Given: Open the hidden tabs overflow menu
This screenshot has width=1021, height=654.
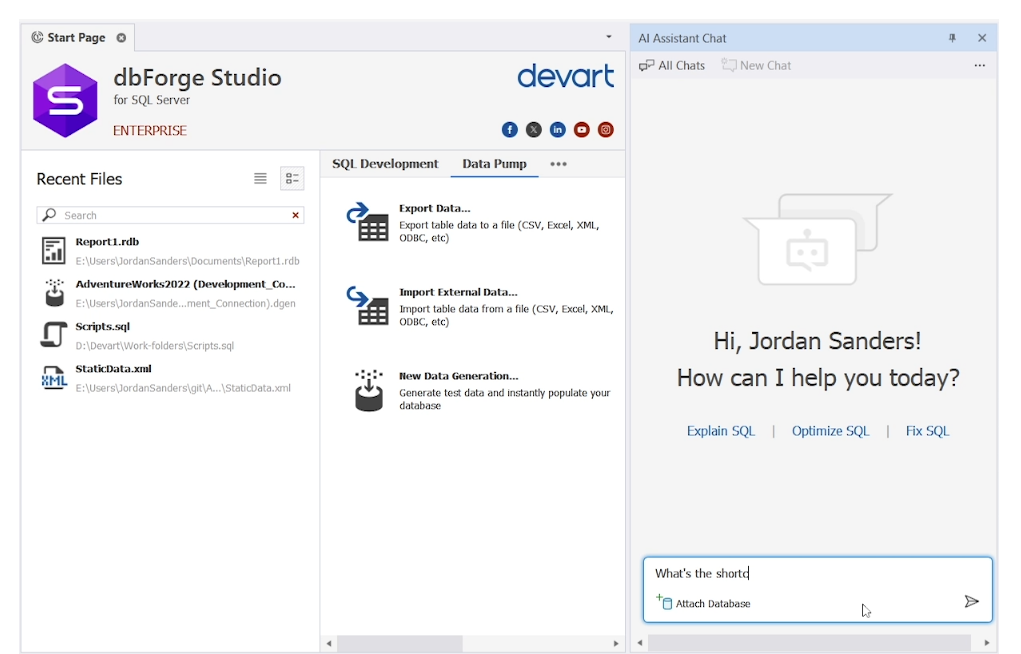Looking at the screenshot, I should 558,163.
